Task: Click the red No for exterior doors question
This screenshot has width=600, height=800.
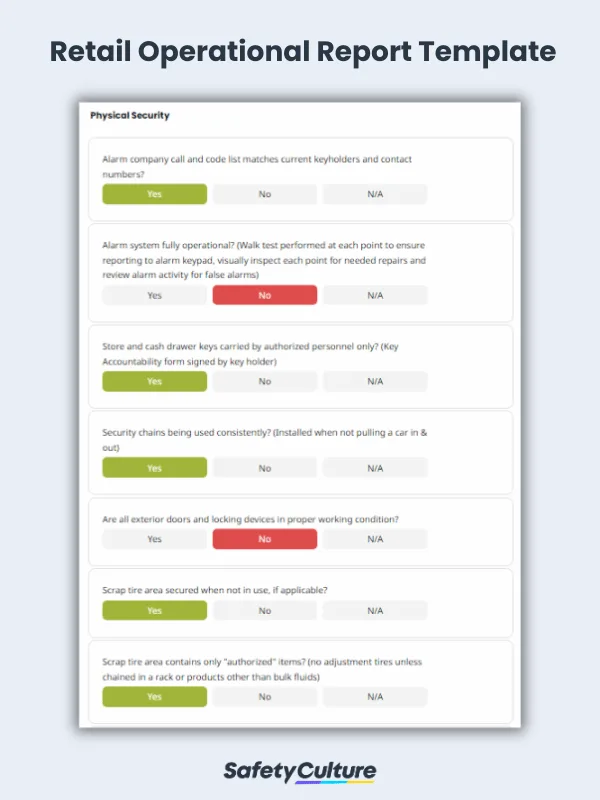Action: click(265, 539)
